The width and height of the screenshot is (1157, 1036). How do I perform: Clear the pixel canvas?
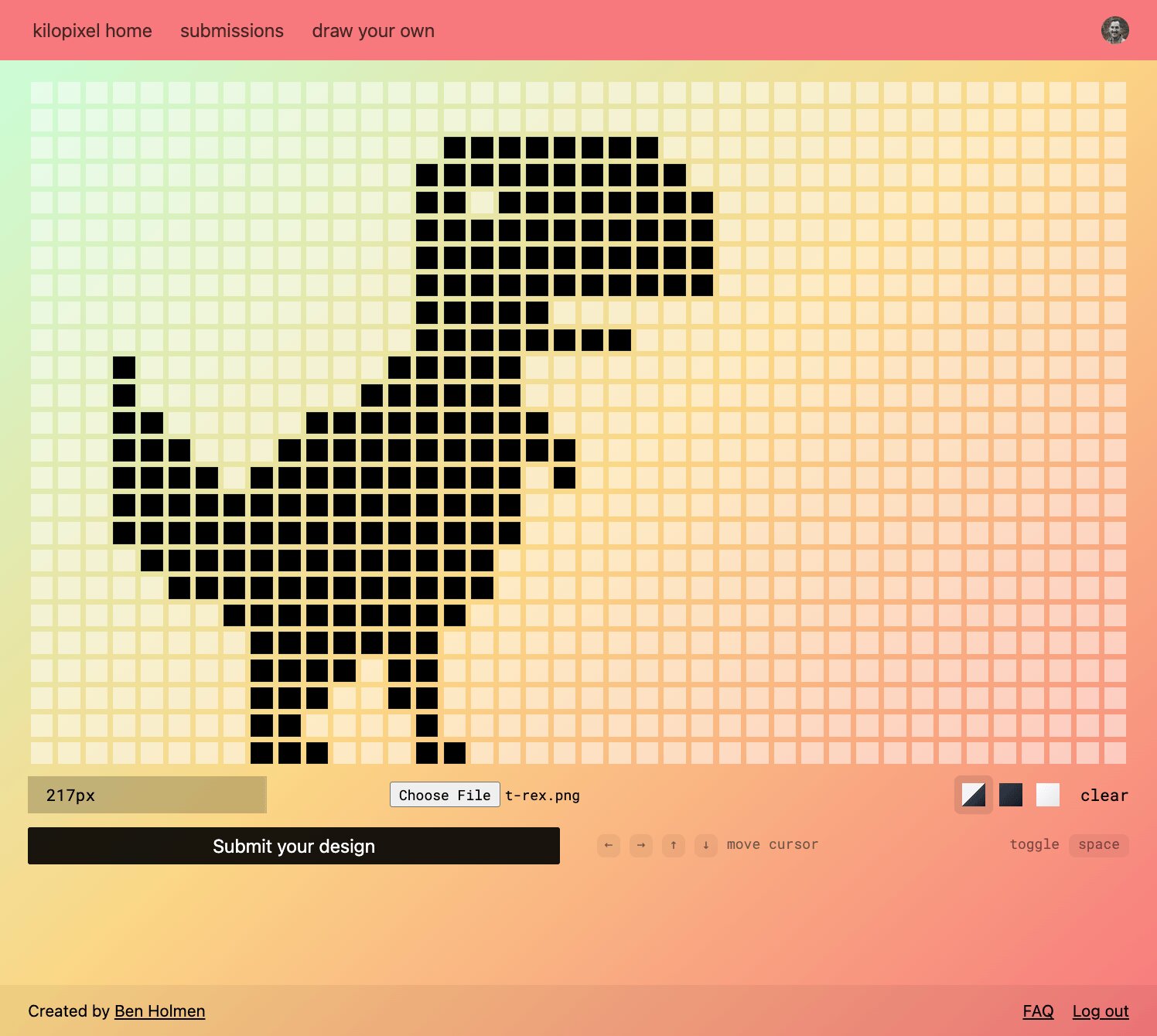1104,796
